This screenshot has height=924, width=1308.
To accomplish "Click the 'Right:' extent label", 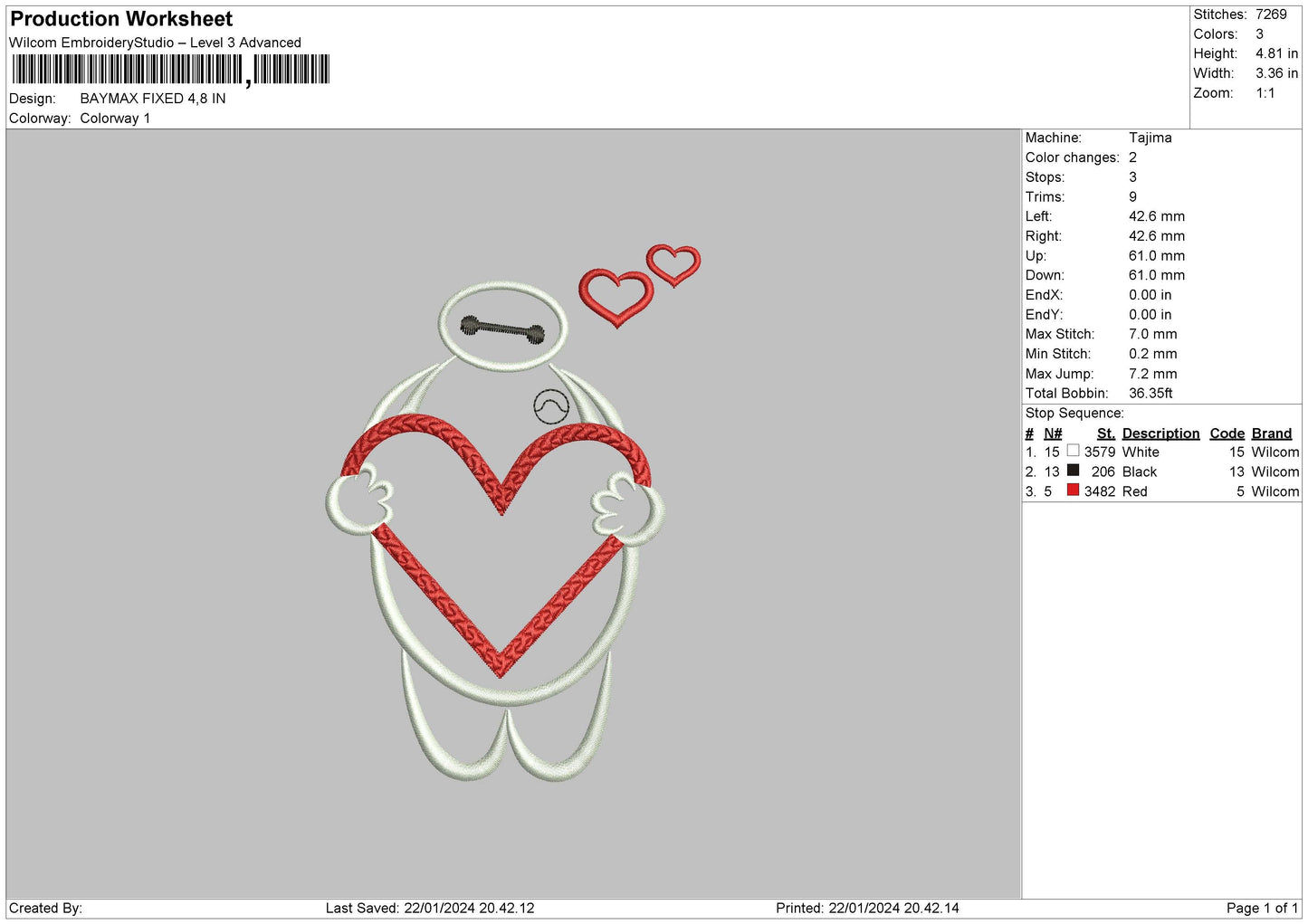I will pos(1044,236).
